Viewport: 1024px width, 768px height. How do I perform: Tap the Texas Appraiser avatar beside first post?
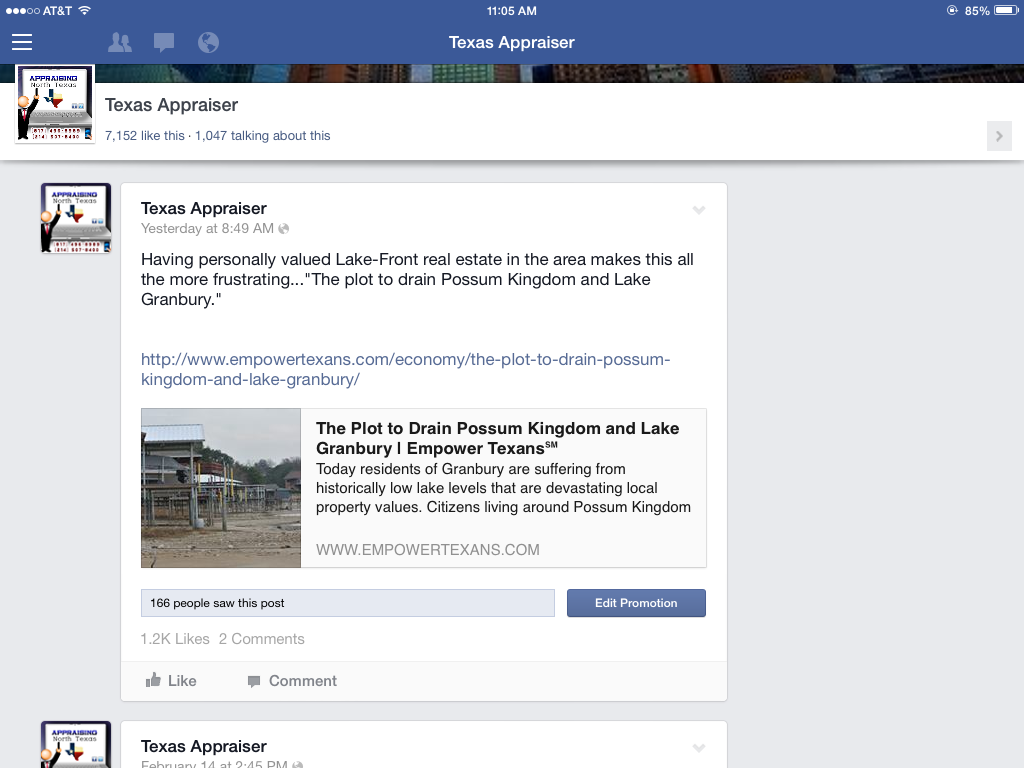tap(76, 217)
